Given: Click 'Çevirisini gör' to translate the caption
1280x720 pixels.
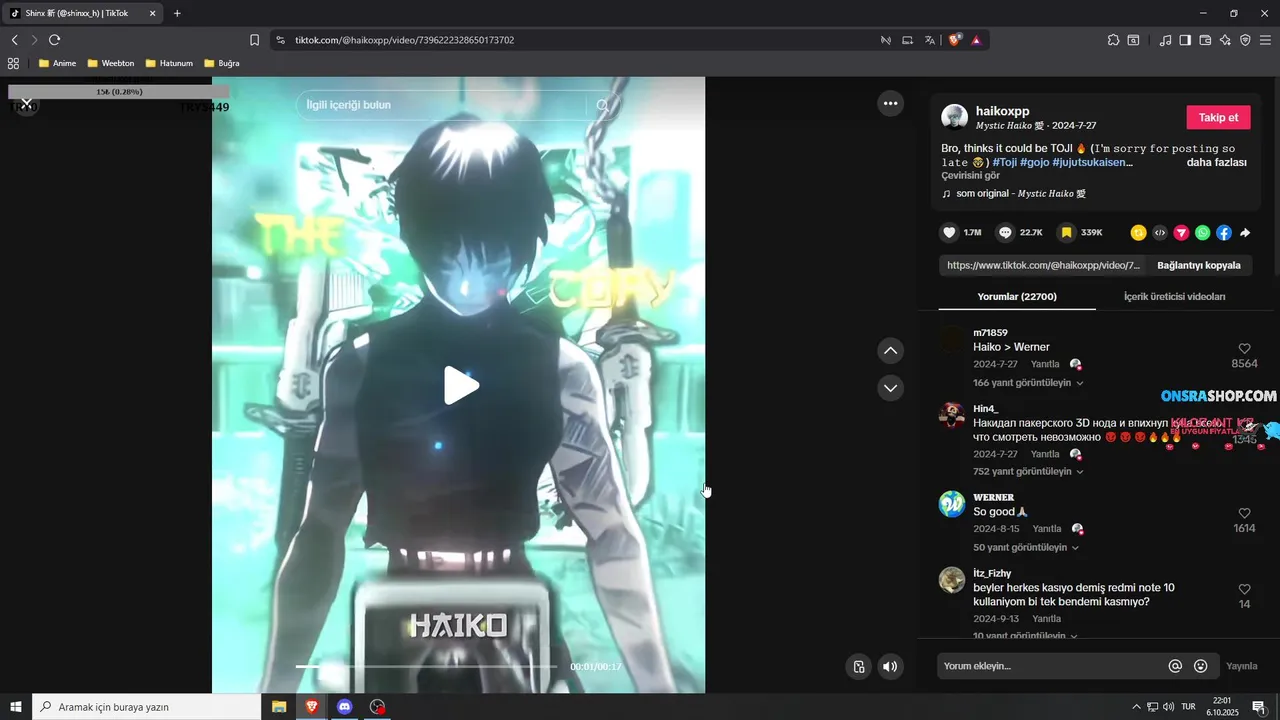Looking at the screenshot, I should point(970,176).
